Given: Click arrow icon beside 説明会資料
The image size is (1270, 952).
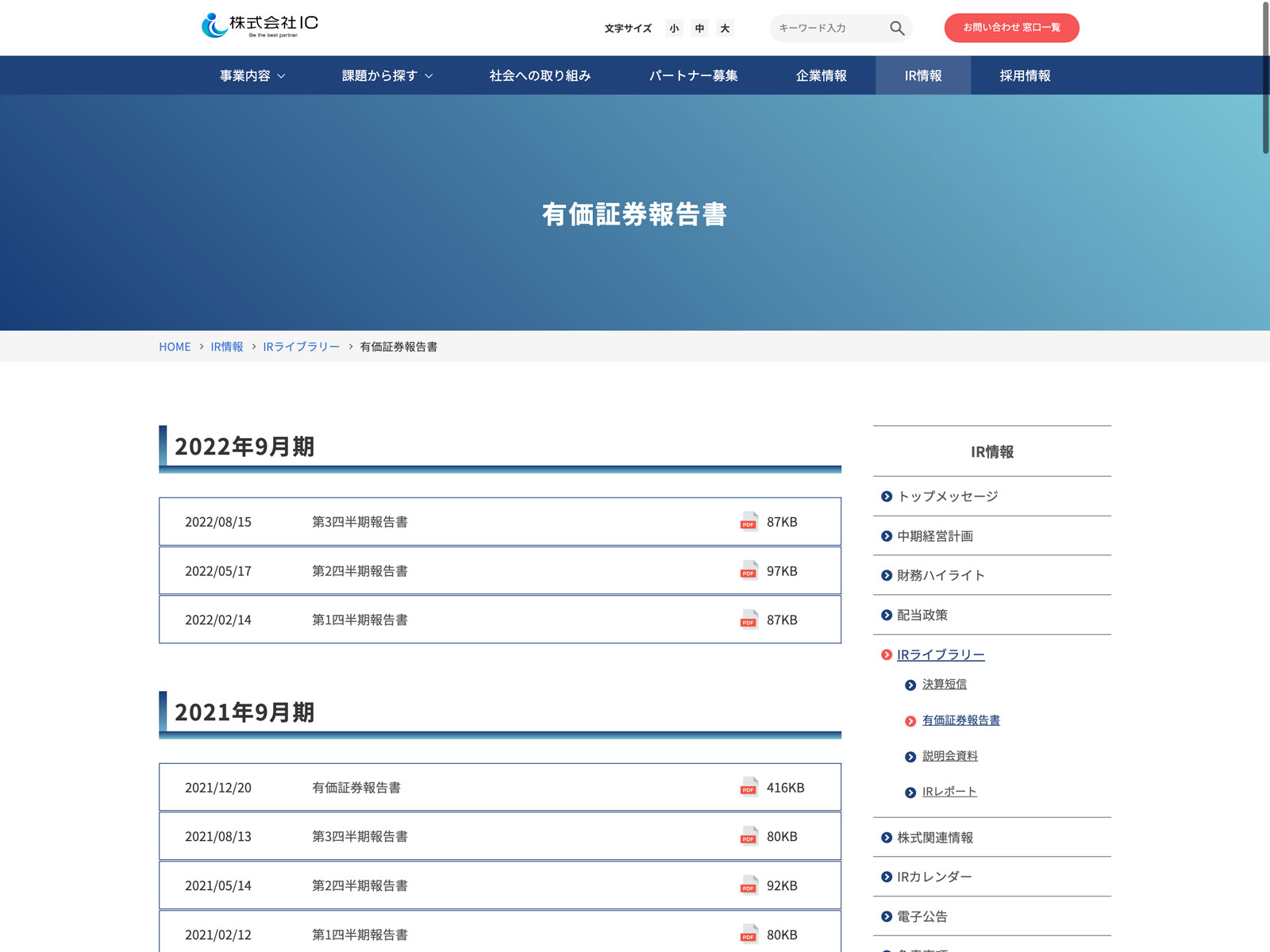Looking at the screenshot, I should tap(910, 757).
